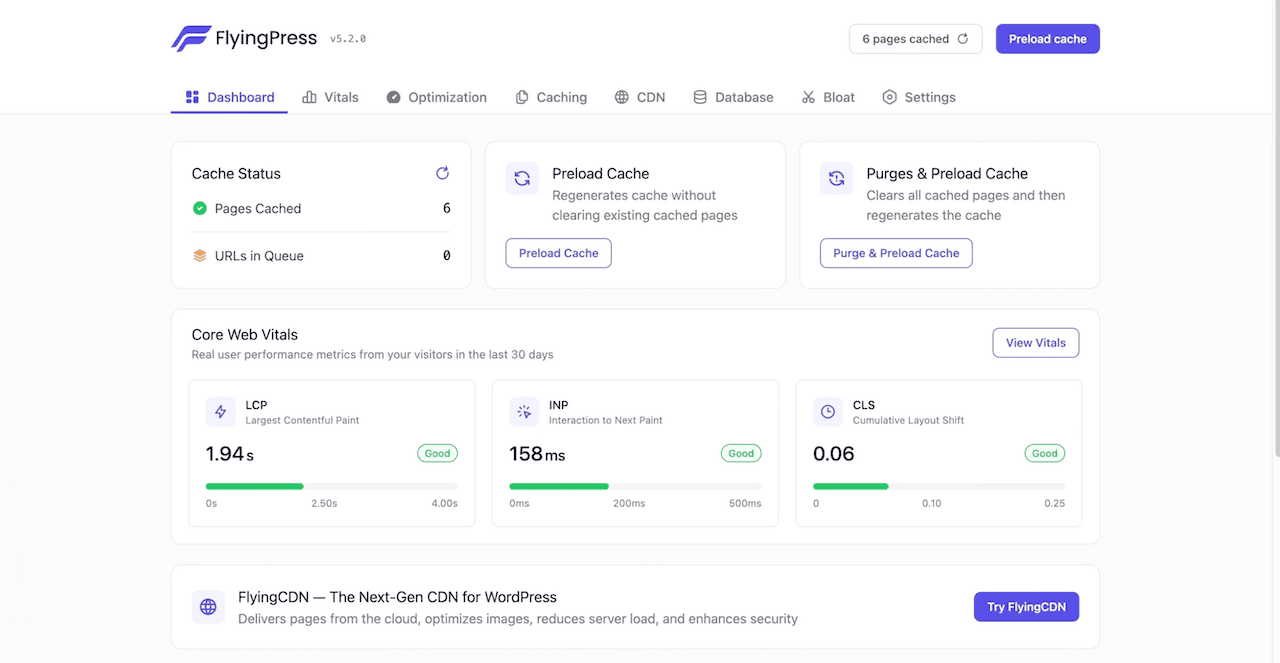
Task: Open View Vitals
Action: [1035, 342]
